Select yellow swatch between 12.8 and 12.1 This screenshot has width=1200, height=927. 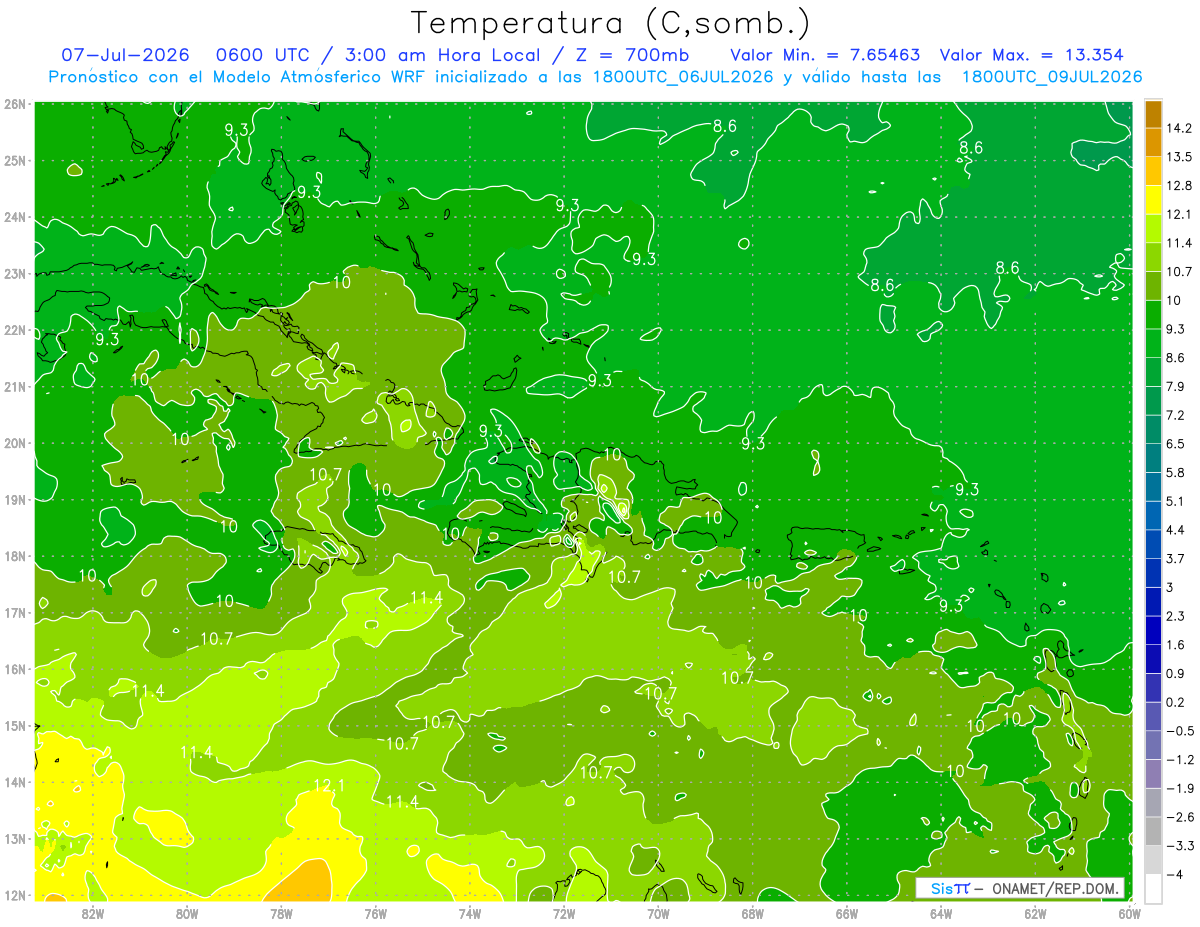(x=1153, y=200)
